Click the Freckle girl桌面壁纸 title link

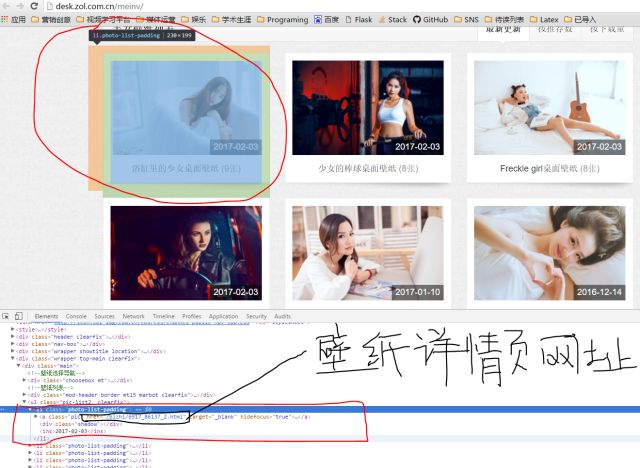pyautogui.click(x=550, y=169)
